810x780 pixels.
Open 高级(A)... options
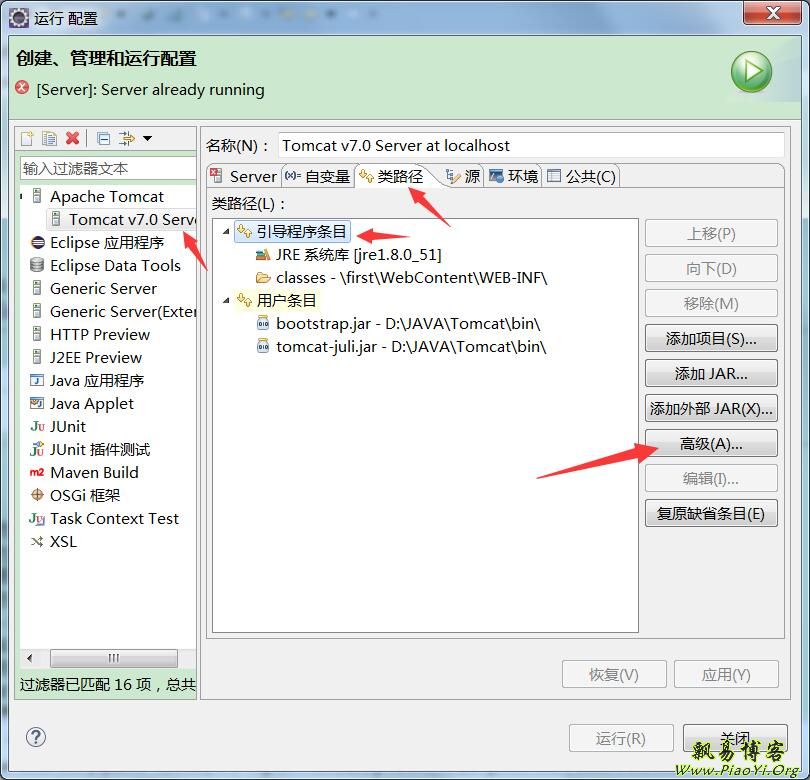711,444
